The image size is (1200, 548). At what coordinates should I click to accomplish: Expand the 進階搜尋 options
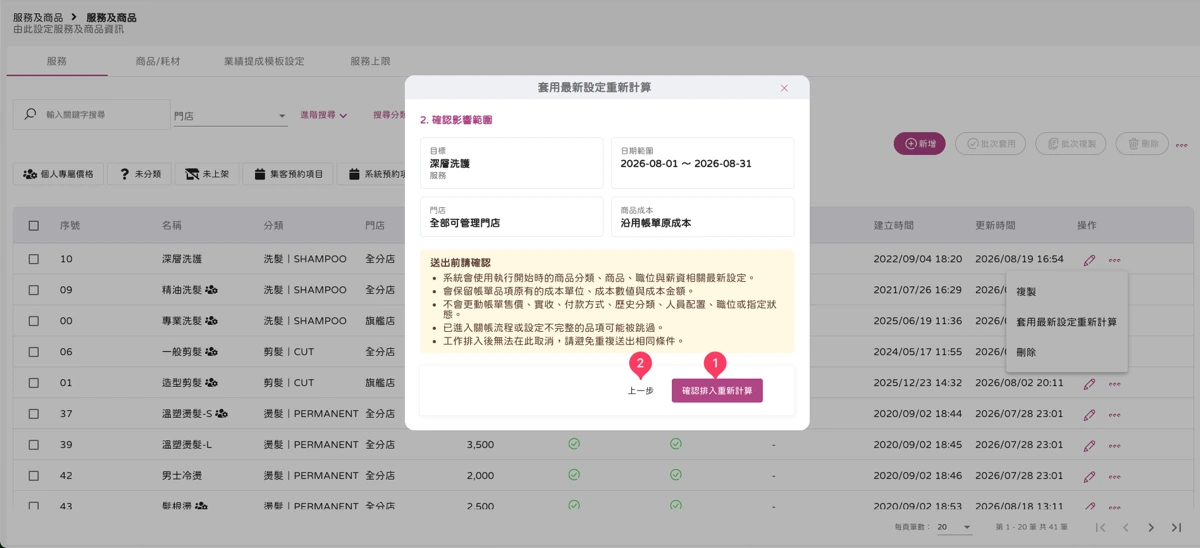pos(324,115)
